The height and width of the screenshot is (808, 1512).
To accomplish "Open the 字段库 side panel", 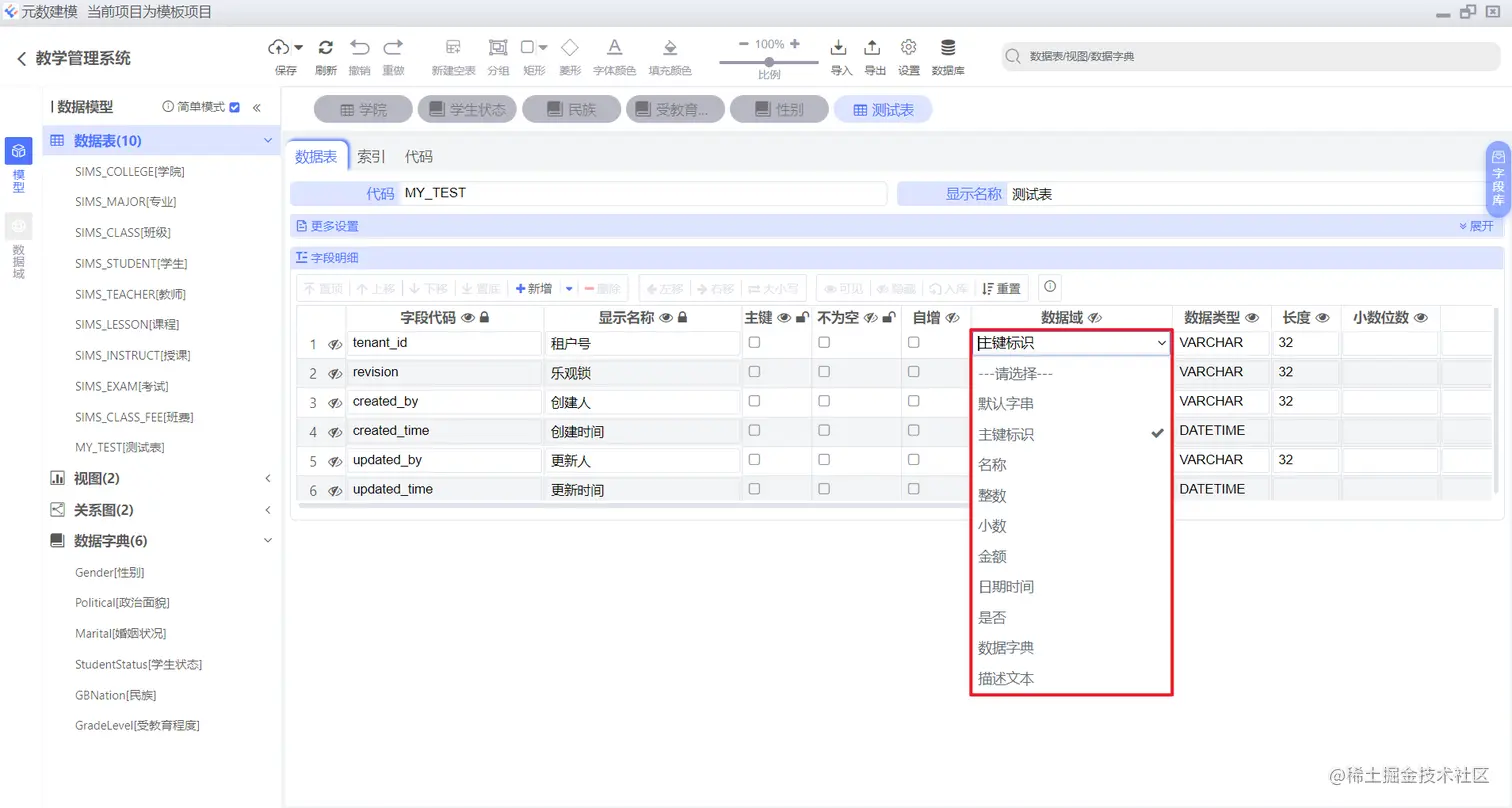I will coord(1498,179).
